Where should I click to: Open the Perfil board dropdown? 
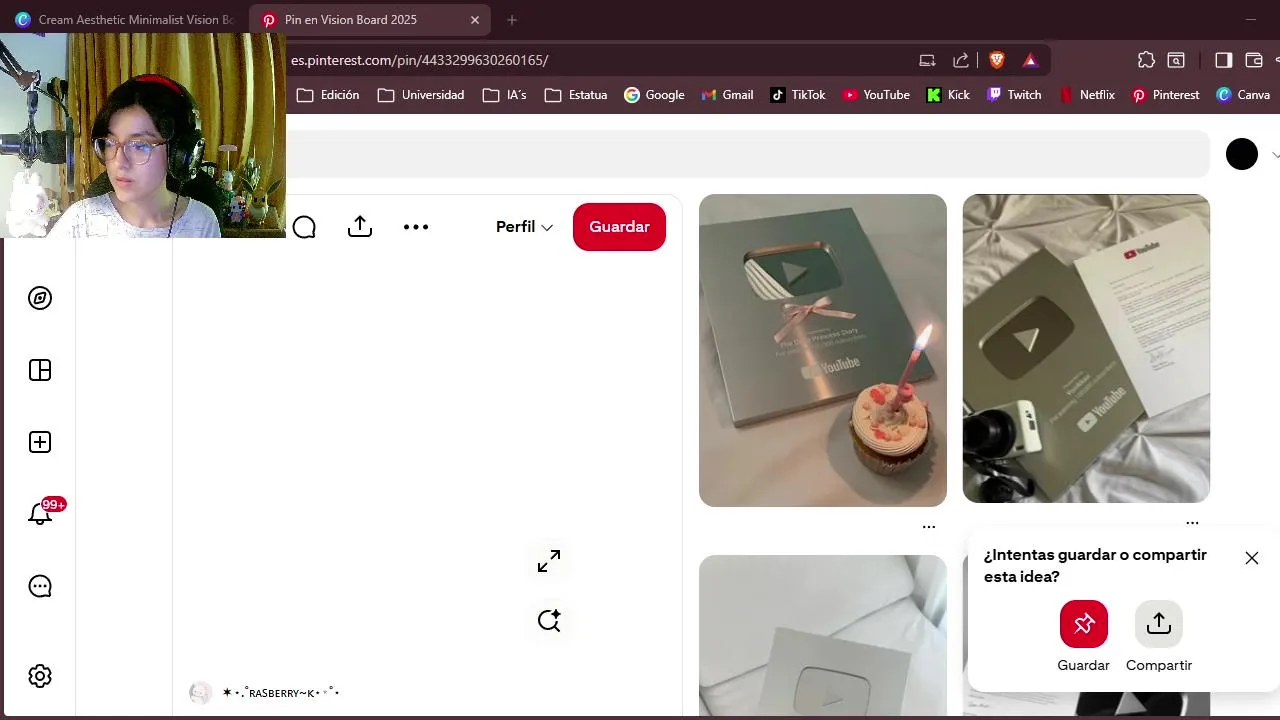pyautogui.click(x=524, y=227)
